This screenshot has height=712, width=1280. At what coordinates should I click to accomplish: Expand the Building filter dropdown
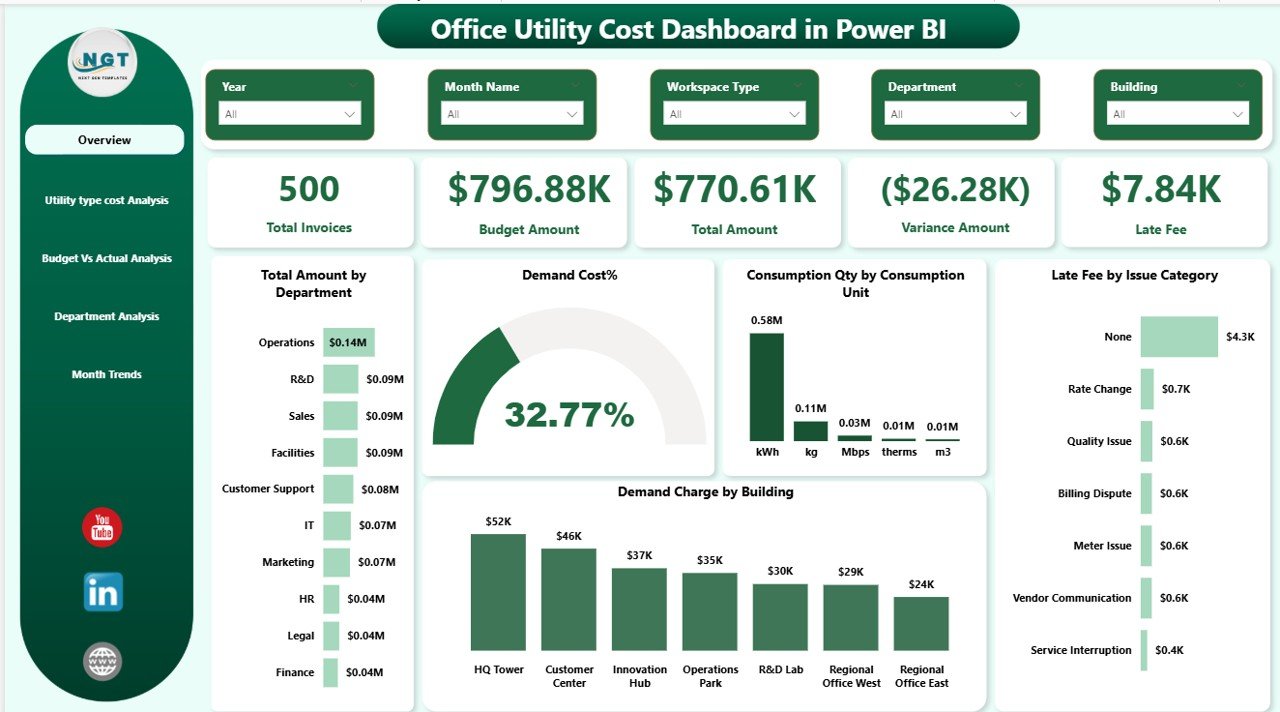[1177, 114]
